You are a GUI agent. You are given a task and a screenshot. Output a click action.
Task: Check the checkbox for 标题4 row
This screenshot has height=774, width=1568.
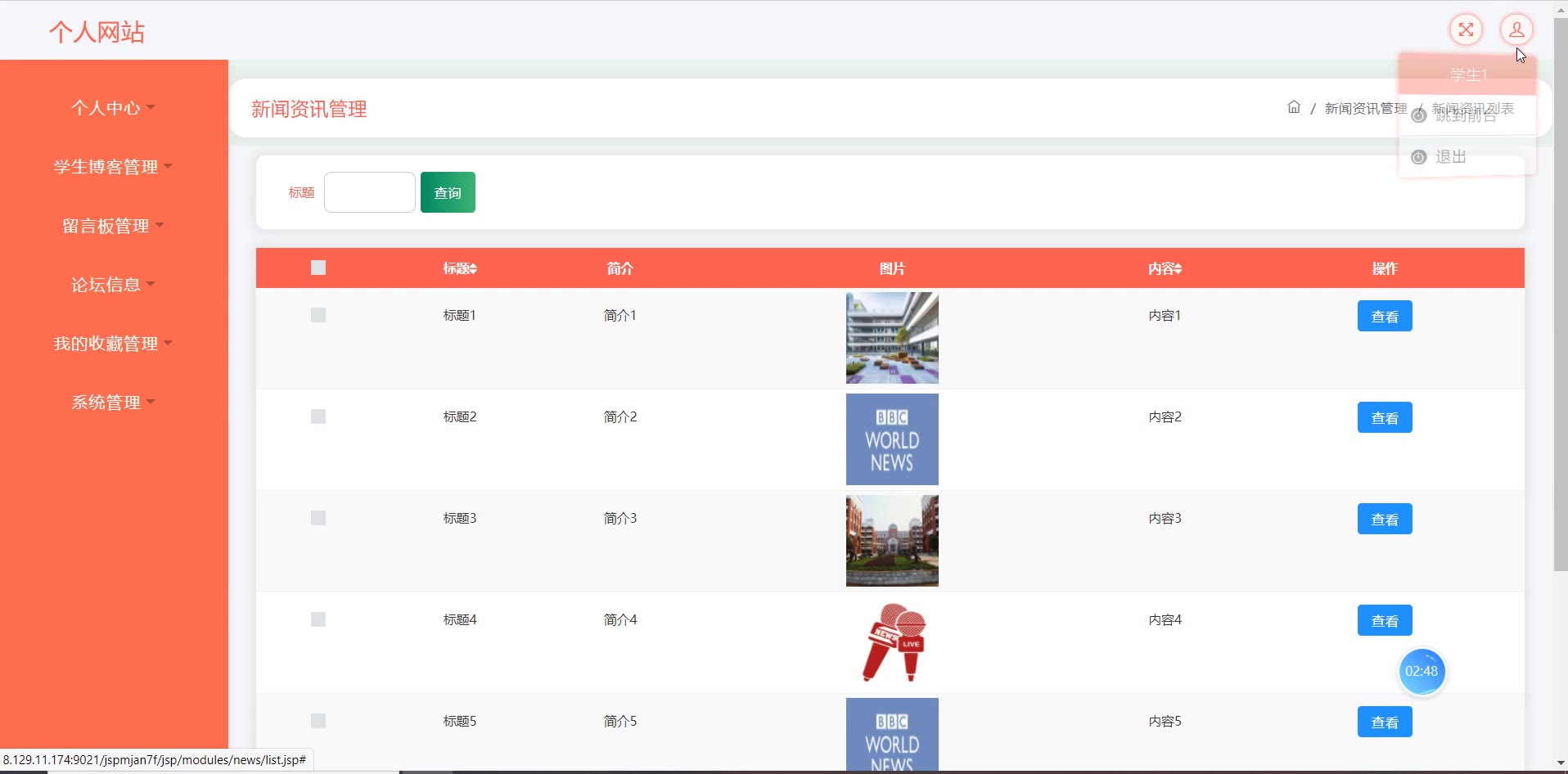point(318,619)
